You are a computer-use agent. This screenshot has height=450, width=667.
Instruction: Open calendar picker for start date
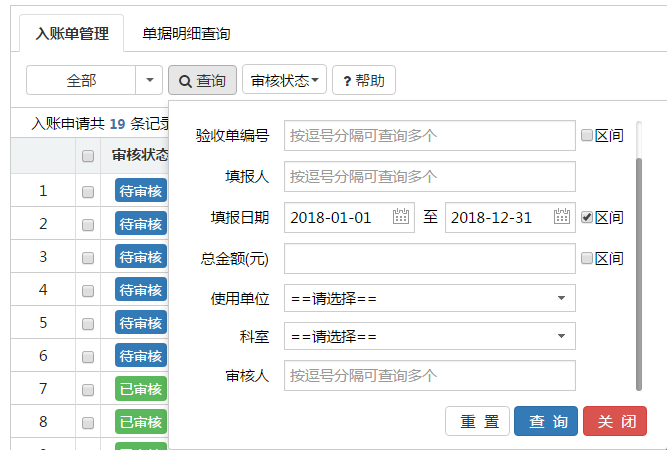(x=401, y=217)
